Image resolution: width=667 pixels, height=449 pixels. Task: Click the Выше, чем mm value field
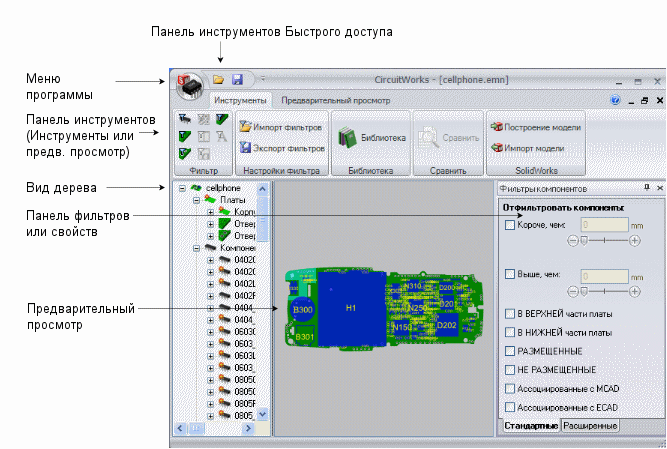tap(604, 276)
